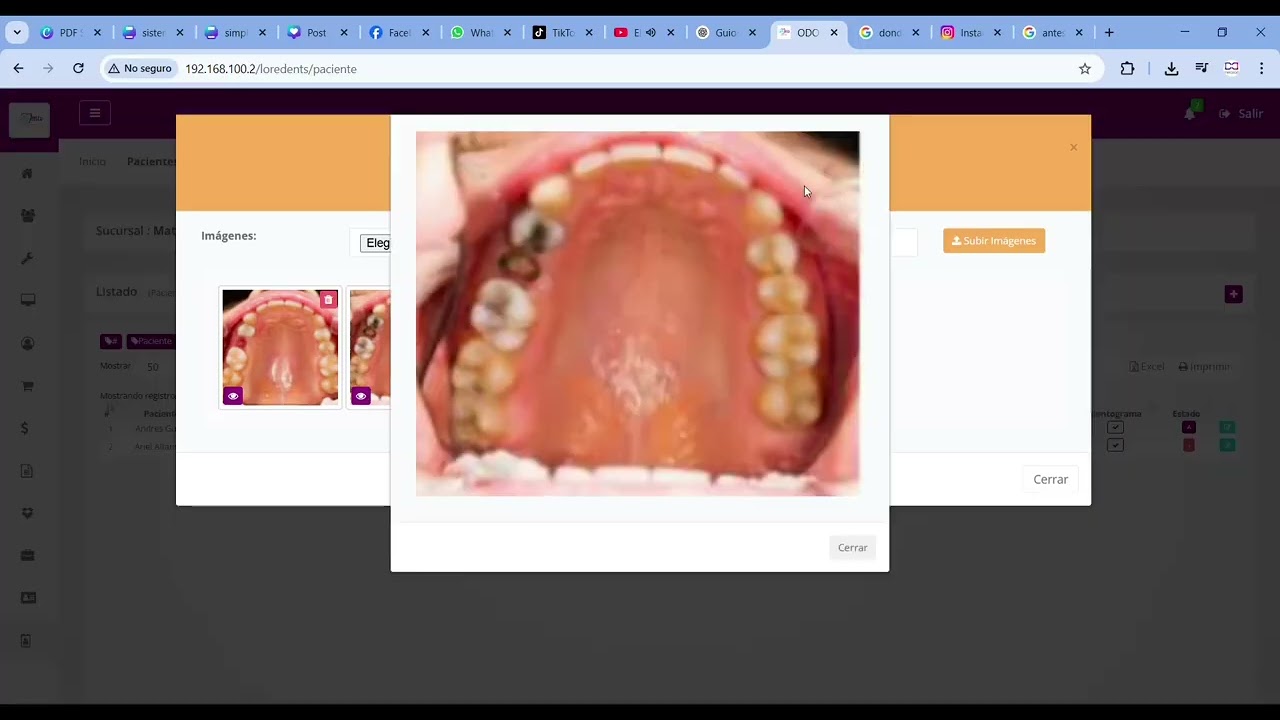Switch to the Facebook browser tab

tap(398, 33)
